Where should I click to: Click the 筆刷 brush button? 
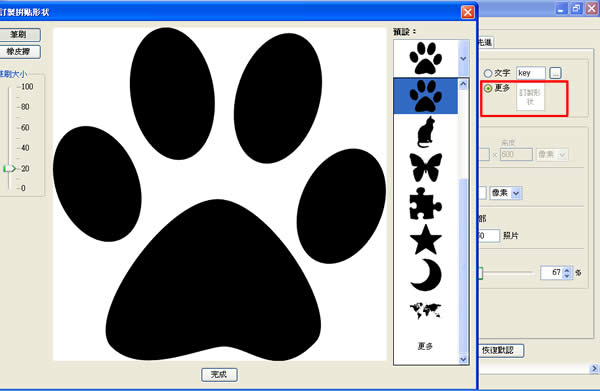pyautogui.click(x=19, y=35)
